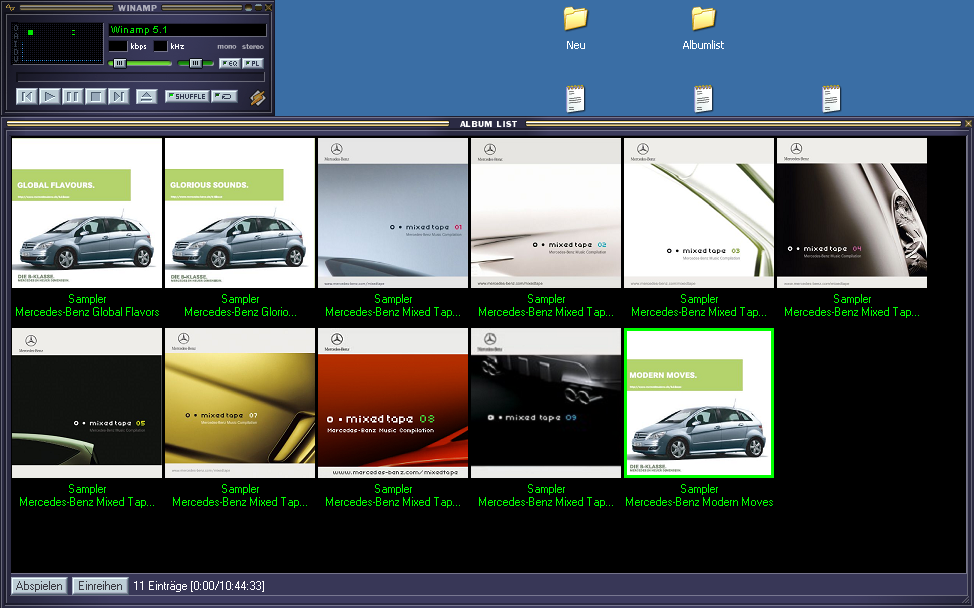Click the Winamp seek position bar
This screenshot has width=974, height=608.
coord(141,78)
